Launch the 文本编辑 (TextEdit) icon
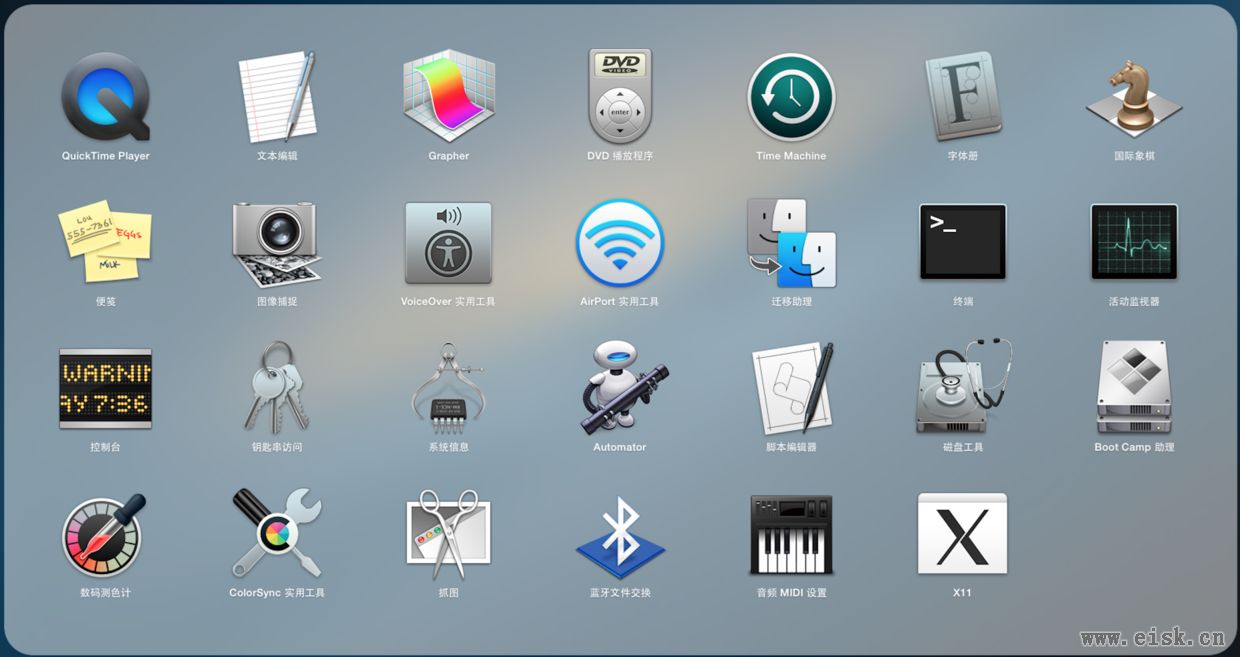The image size is (1240, 657). coord(277,97)
